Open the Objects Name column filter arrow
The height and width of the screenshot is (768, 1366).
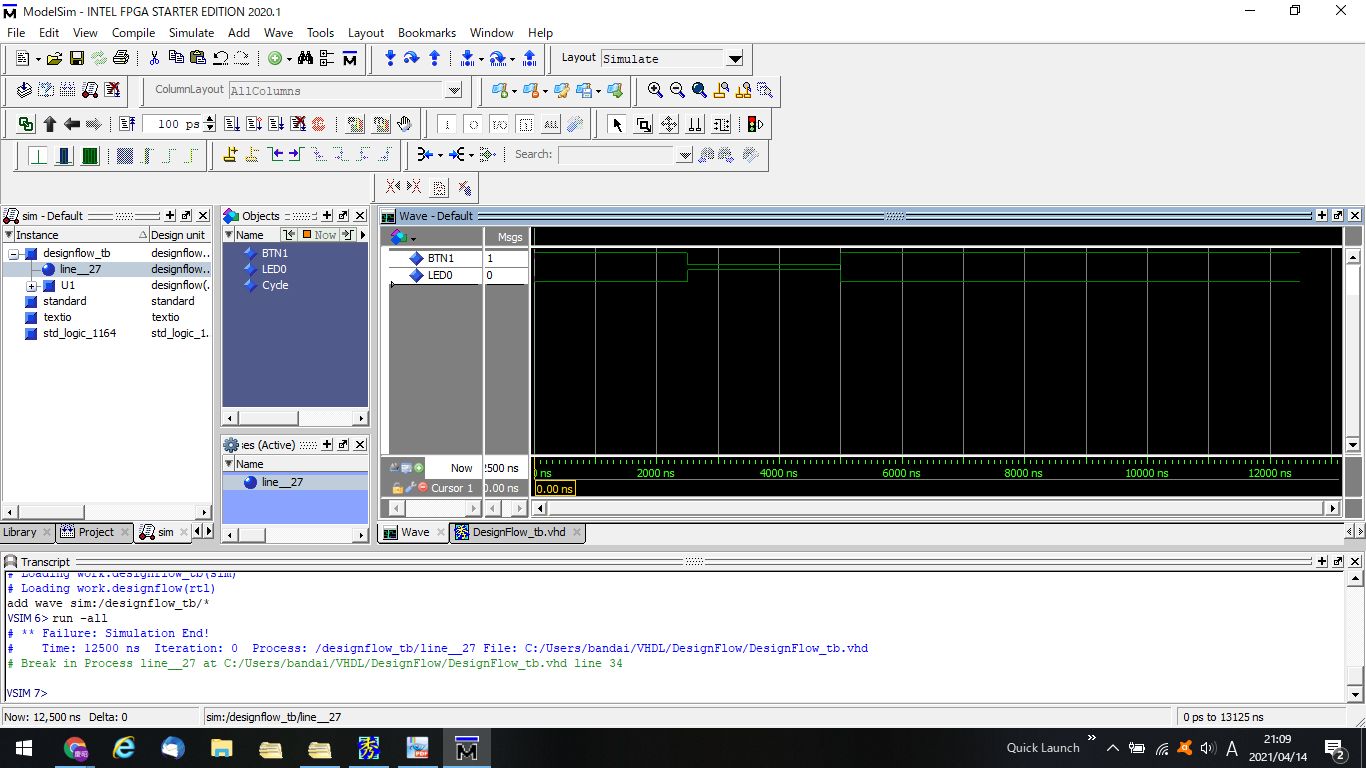click(228, 235)
